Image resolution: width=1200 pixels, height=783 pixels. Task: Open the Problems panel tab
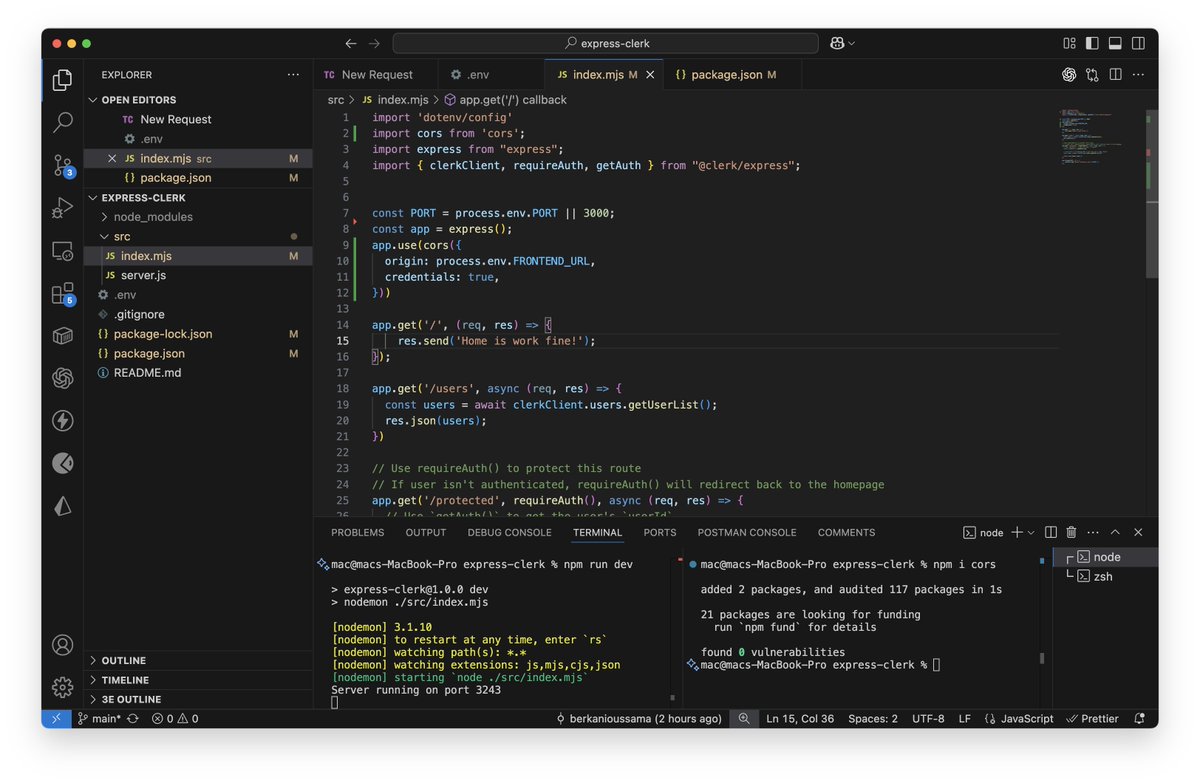(357, 533)
